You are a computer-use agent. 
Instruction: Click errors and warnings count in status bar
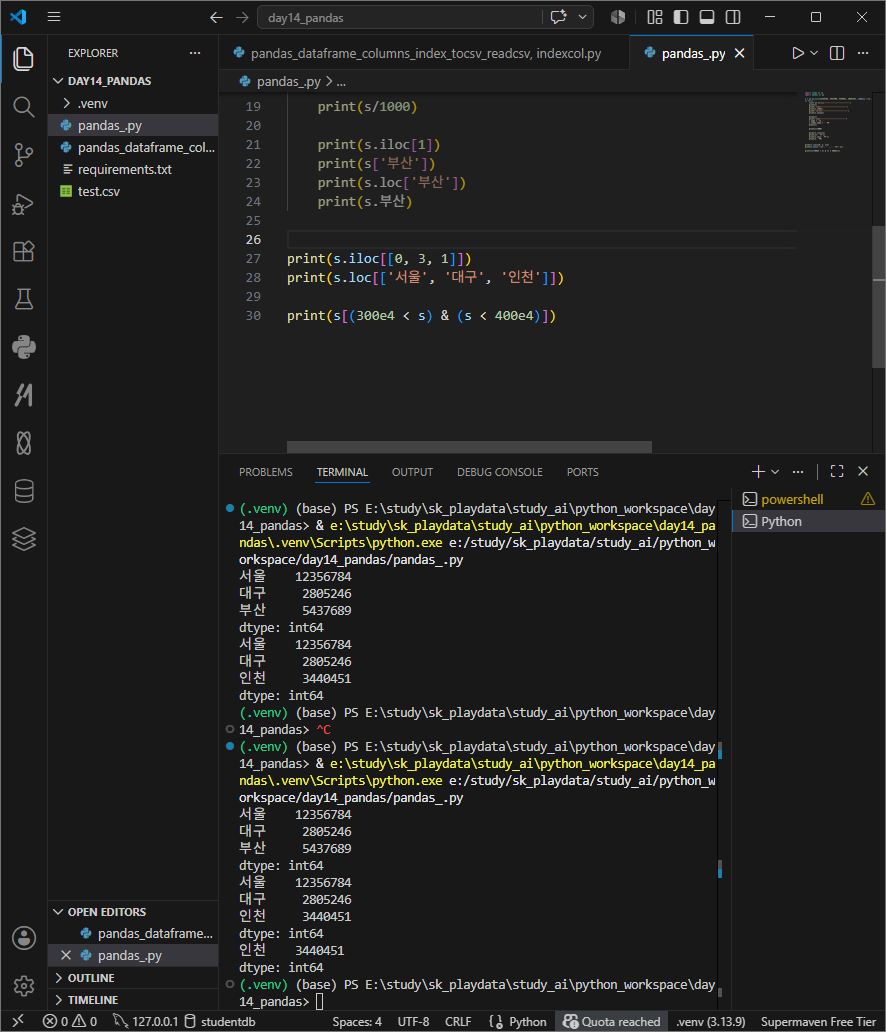[70, 1021]
